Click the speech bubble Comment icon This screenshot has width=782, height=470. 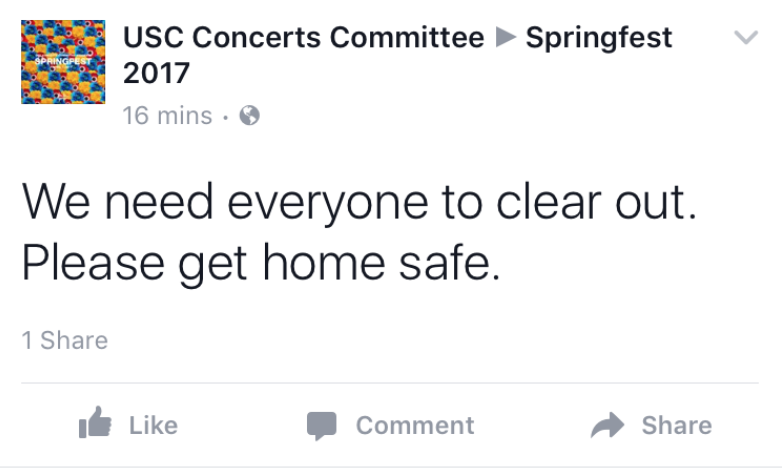(321, 426)
